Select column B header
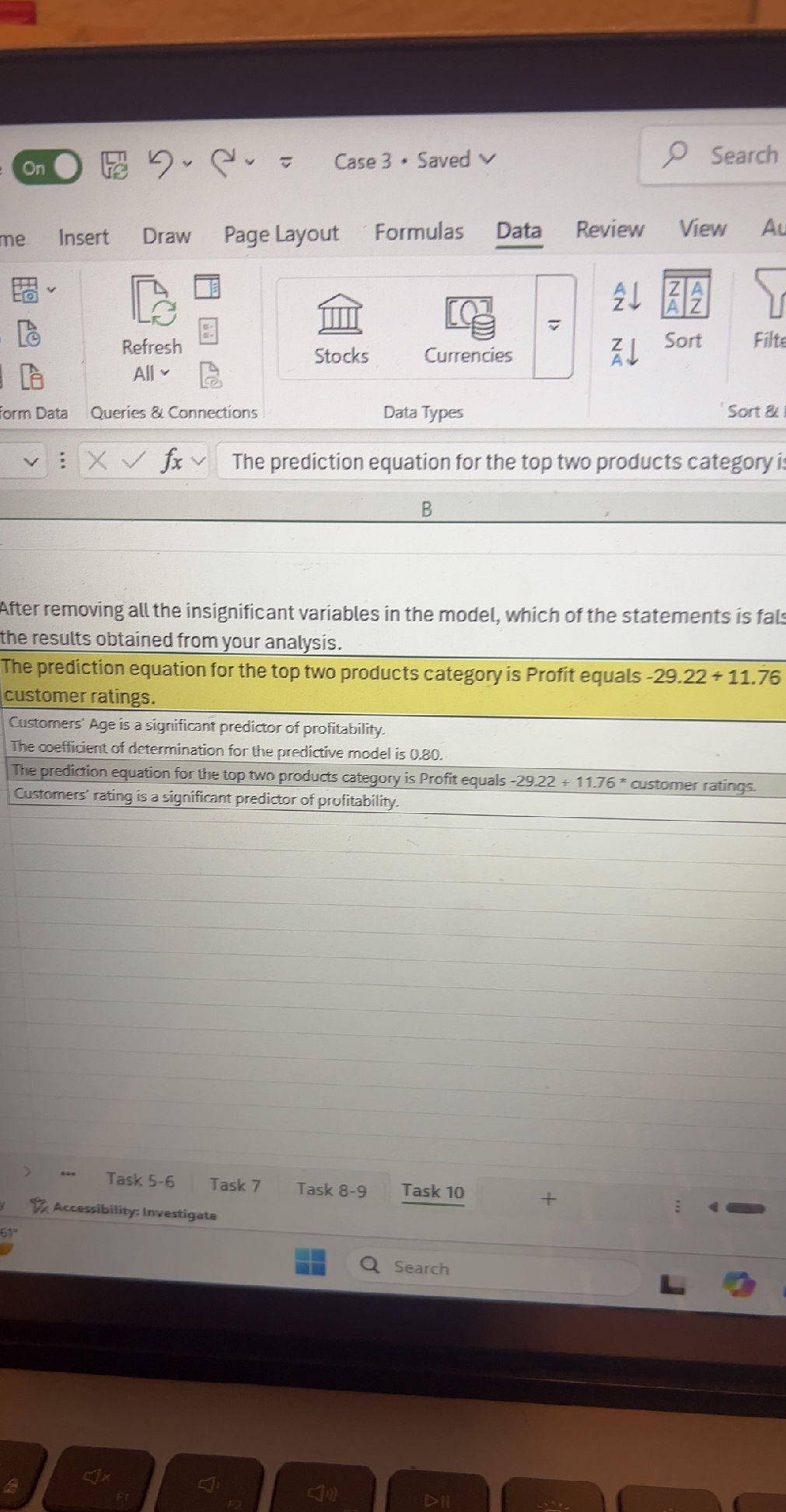This screenshot has height=1512, width=786. tap(426, 509)
